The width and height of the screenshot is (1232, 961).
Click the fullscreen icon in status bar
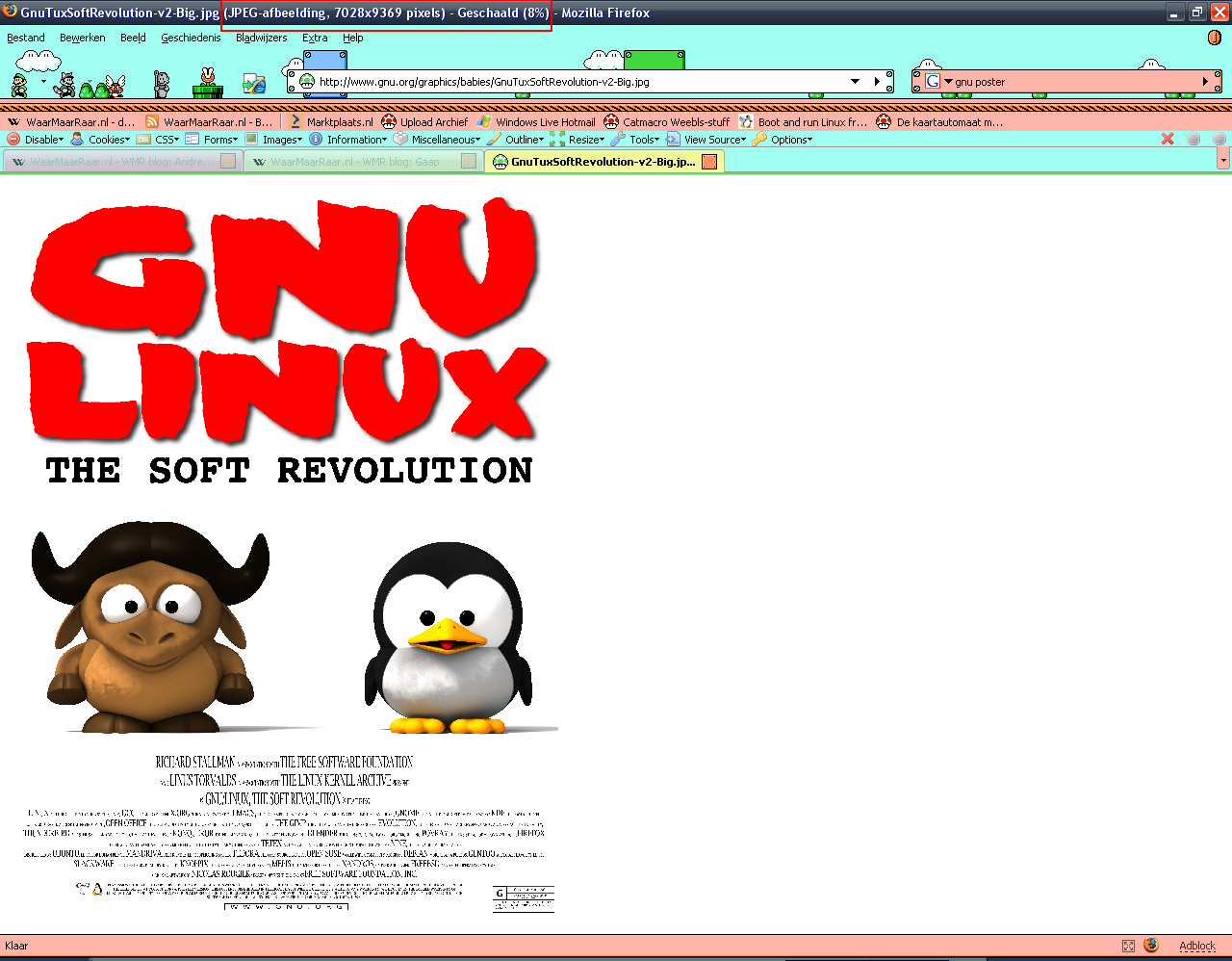coord(1128,946)
